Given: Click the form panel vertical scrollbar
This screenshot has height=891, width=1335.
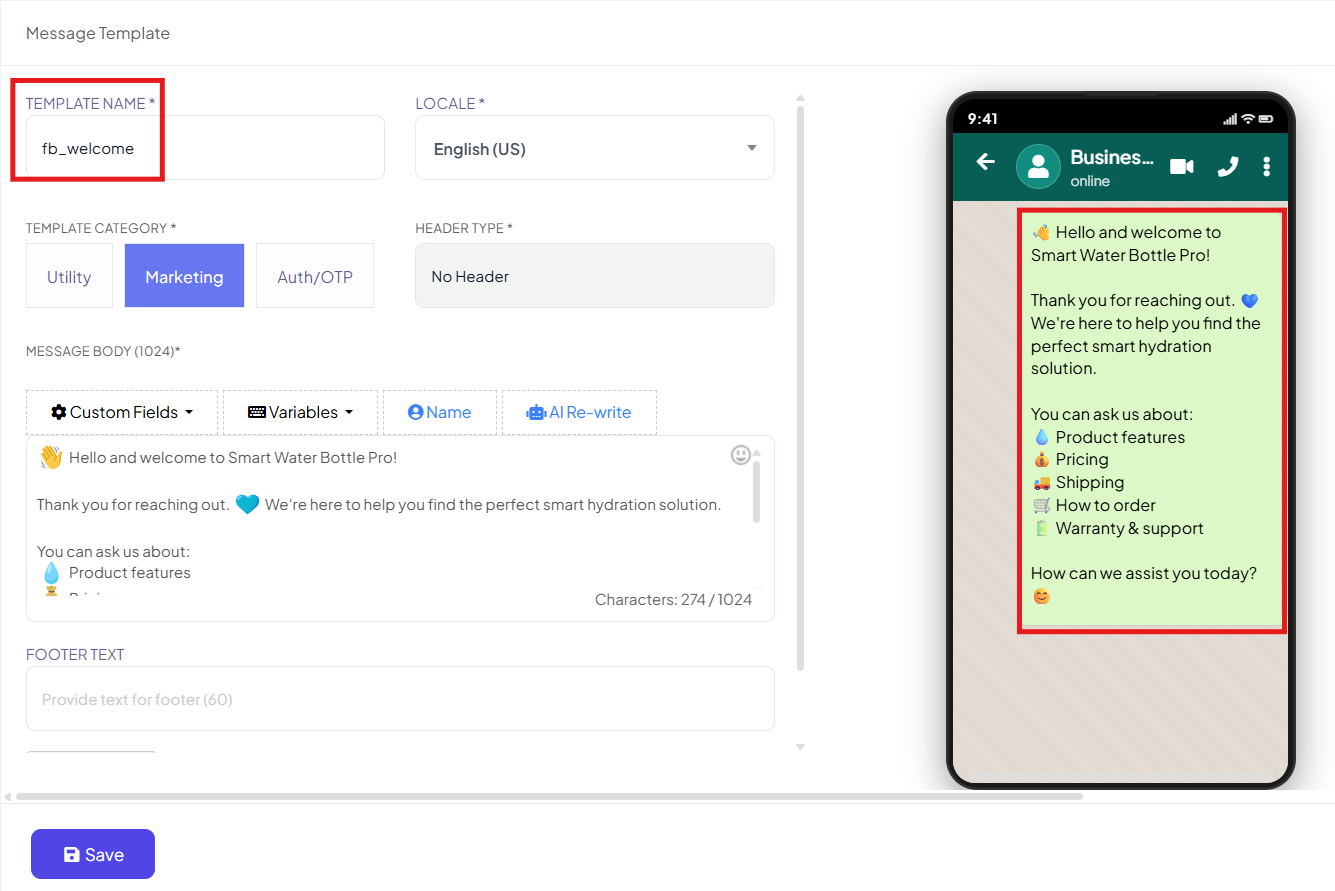Looking at the screenshot, I should click(x=800, y=388).
